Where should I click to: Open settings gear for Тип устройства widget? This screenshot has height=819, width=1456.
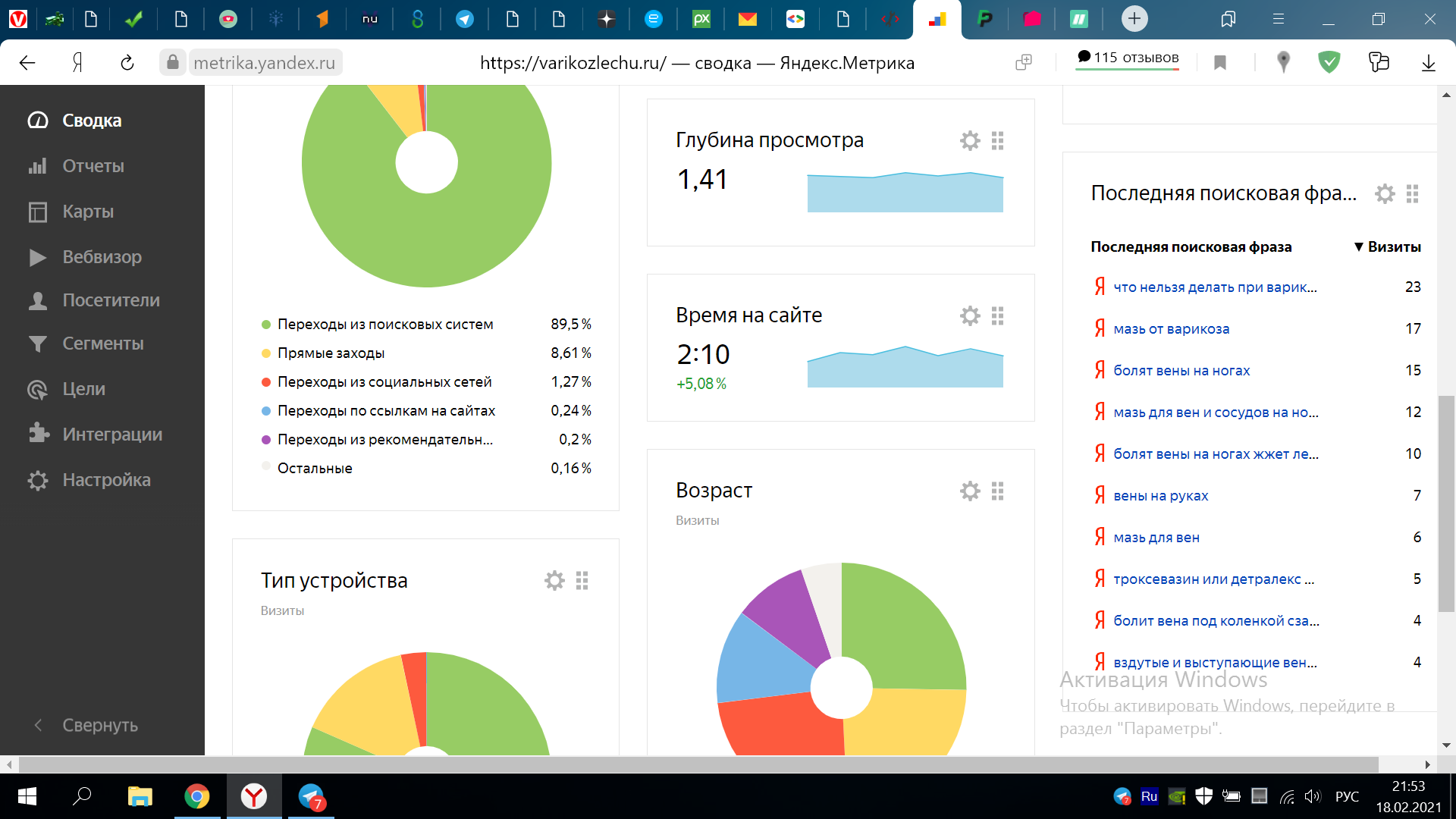pyautogui.click(x=554, y=581)
